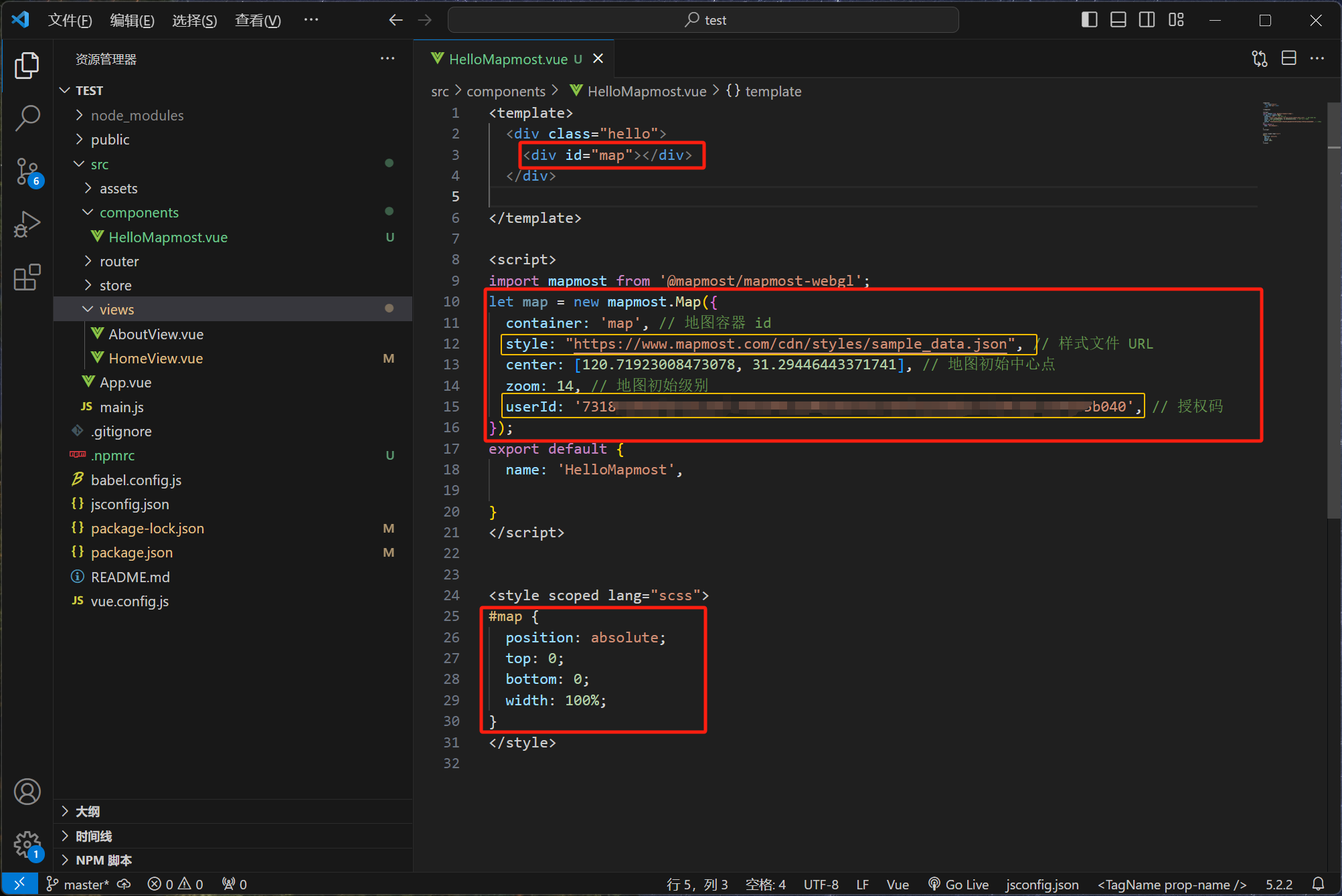
Task: Expand the NPM 脚本 section
Action: tap(232, 860)
